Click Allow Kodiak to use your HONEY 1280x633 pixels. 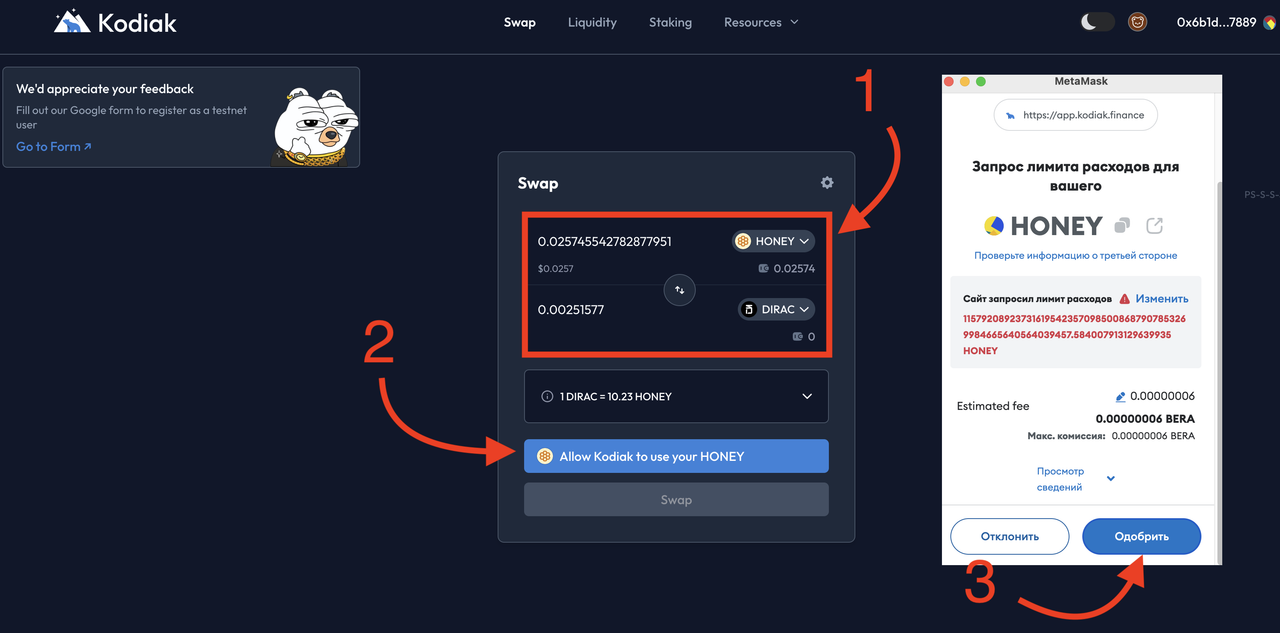point(676,456)
